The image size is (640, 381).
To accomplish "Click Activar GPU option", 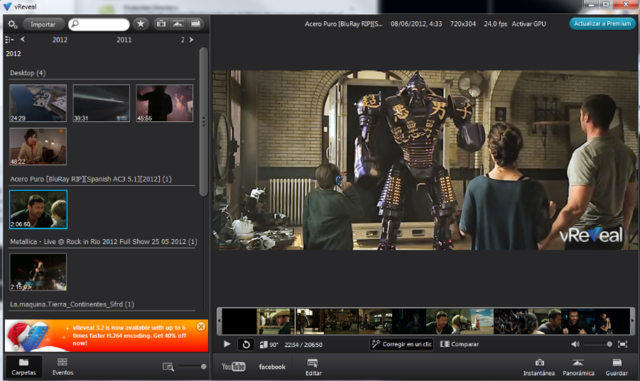I will pyautogui.click(x=529, y=24).
